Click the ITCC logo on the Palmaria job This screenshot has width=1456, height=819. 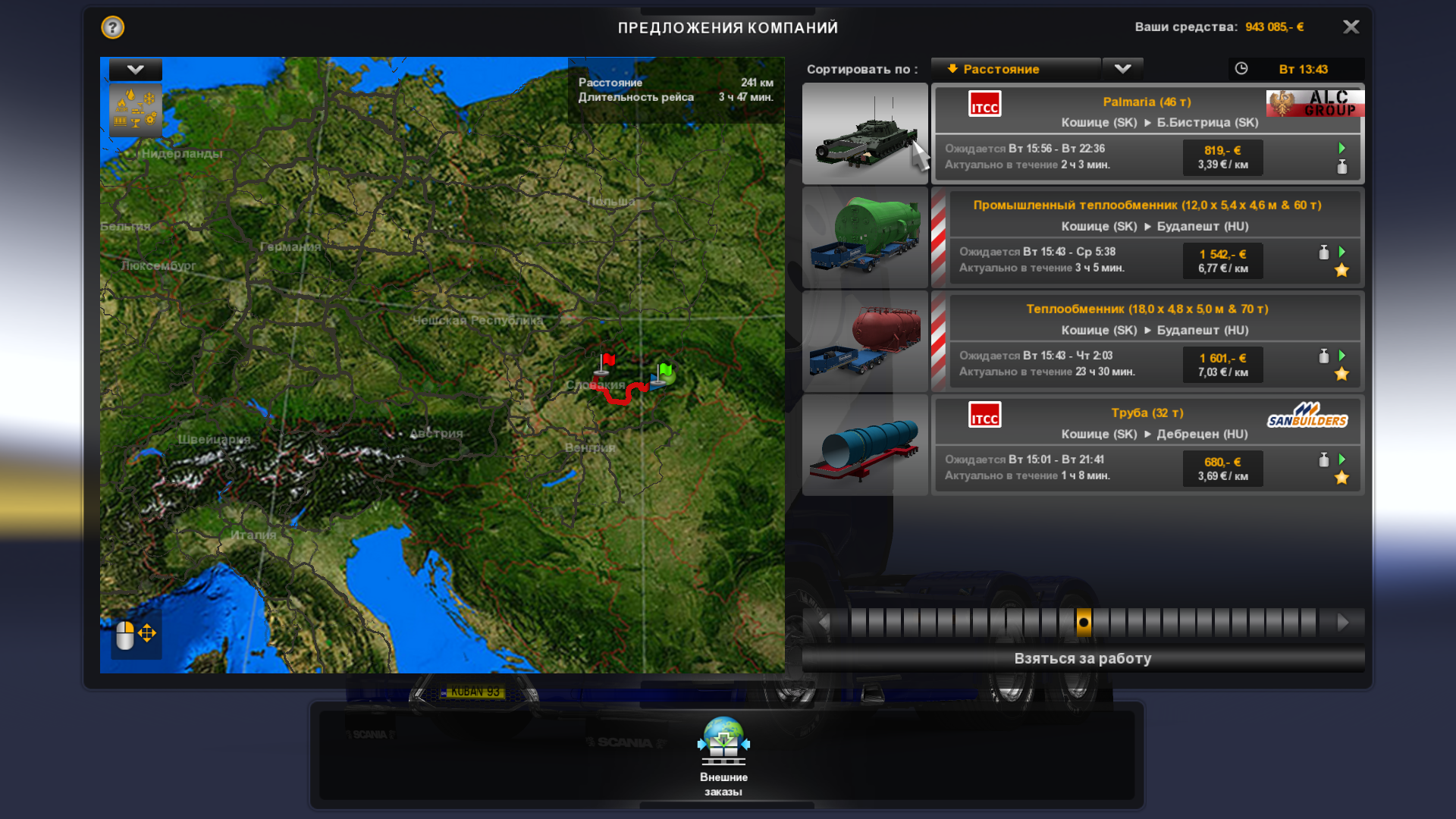click(x=984, y=104)
